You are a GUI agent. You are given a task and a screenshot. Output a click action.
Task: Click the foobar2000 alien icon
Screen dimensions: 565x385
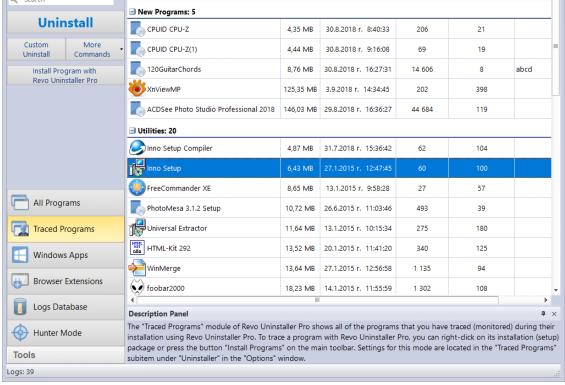137,288
